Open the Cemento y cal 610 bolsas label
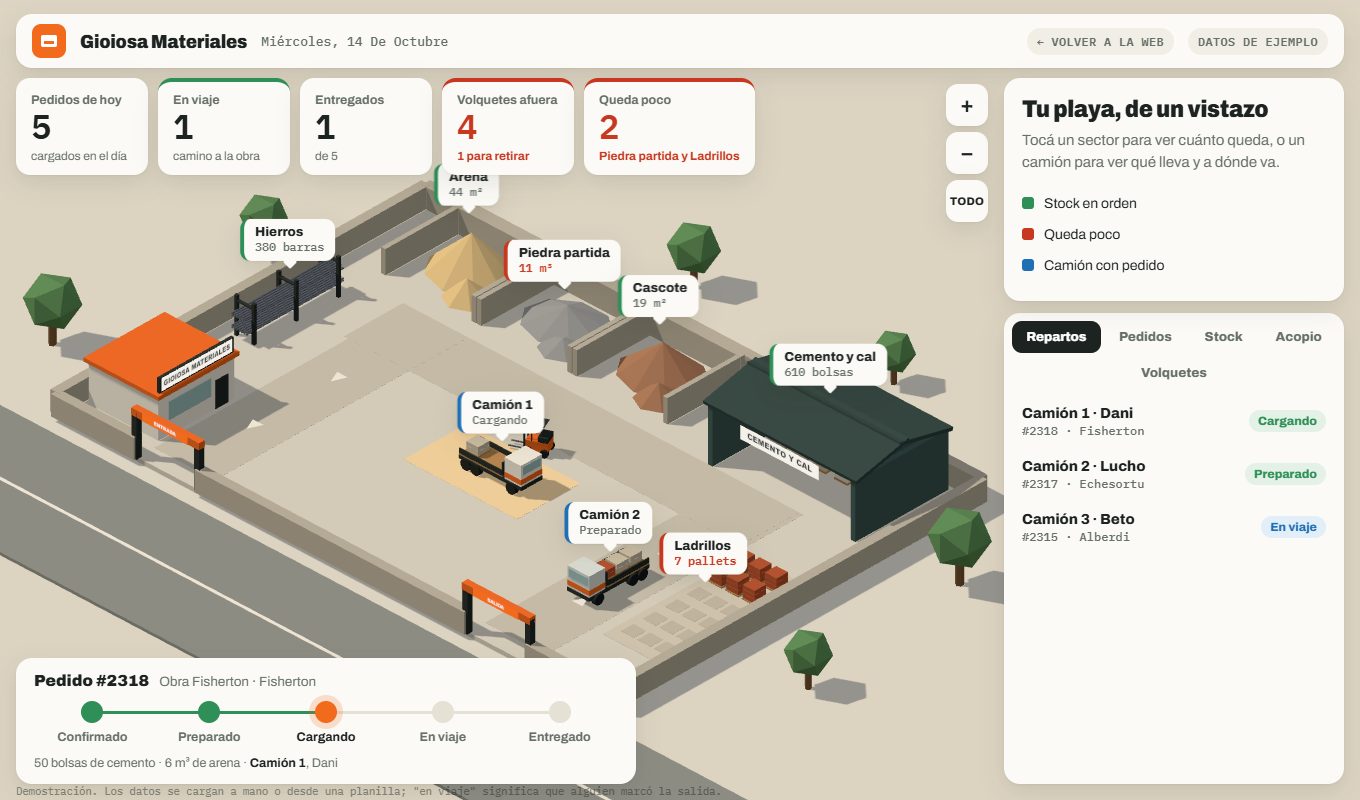Image resolution: width=1360 pixels, height=800 pixels. click(x=829, y=364)
